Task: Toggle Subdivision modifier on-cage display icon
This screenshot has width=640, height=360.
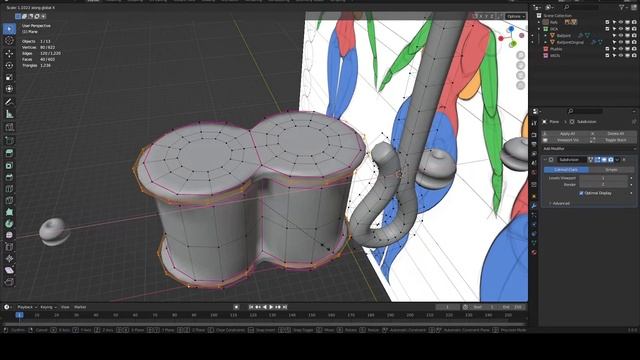Action: tap(591, 160)
